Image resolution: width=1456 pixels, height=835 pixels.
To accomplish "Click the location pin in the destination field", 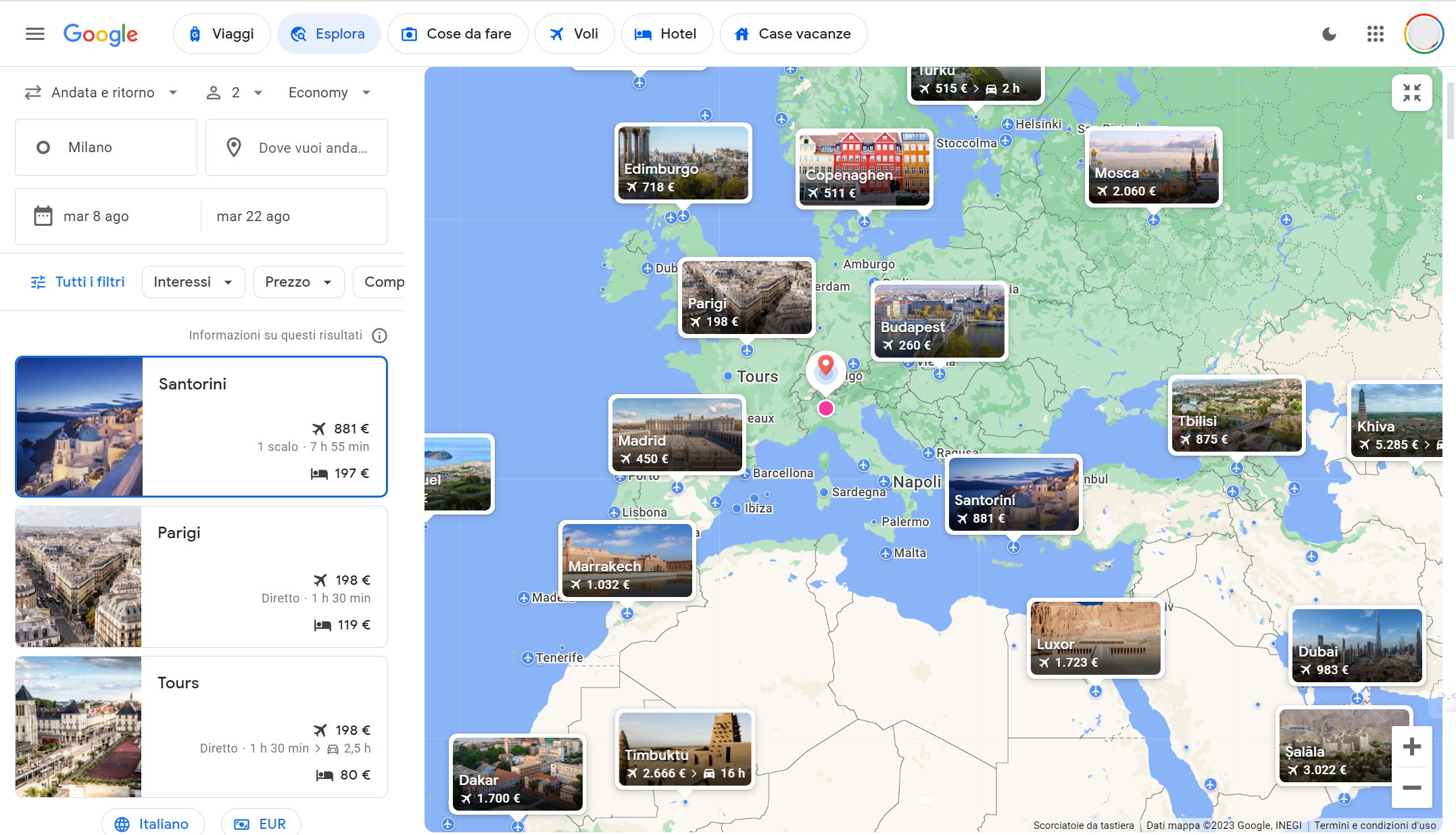I will point(234,147).
